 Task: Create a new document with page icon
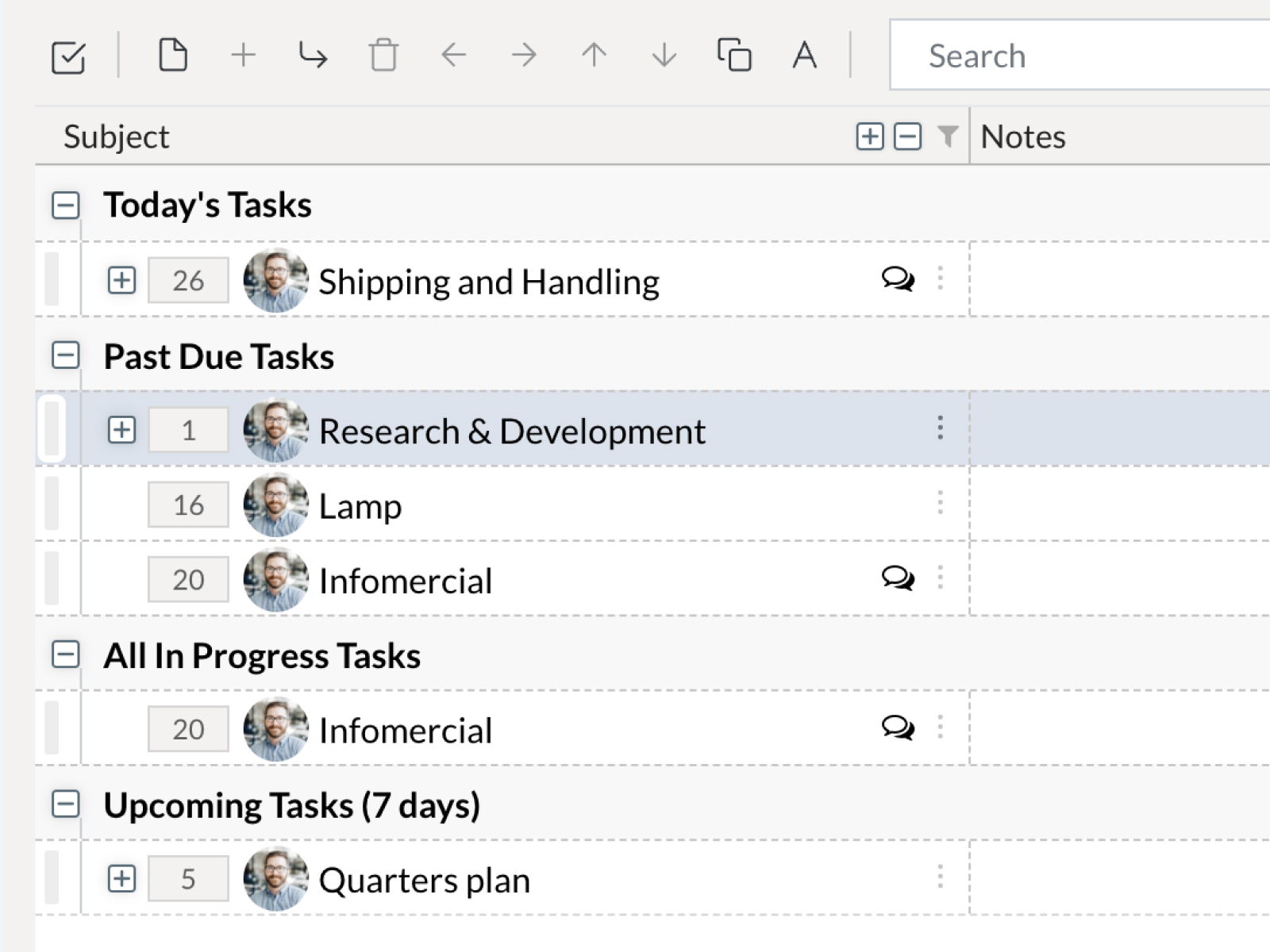tap(173, 56)
